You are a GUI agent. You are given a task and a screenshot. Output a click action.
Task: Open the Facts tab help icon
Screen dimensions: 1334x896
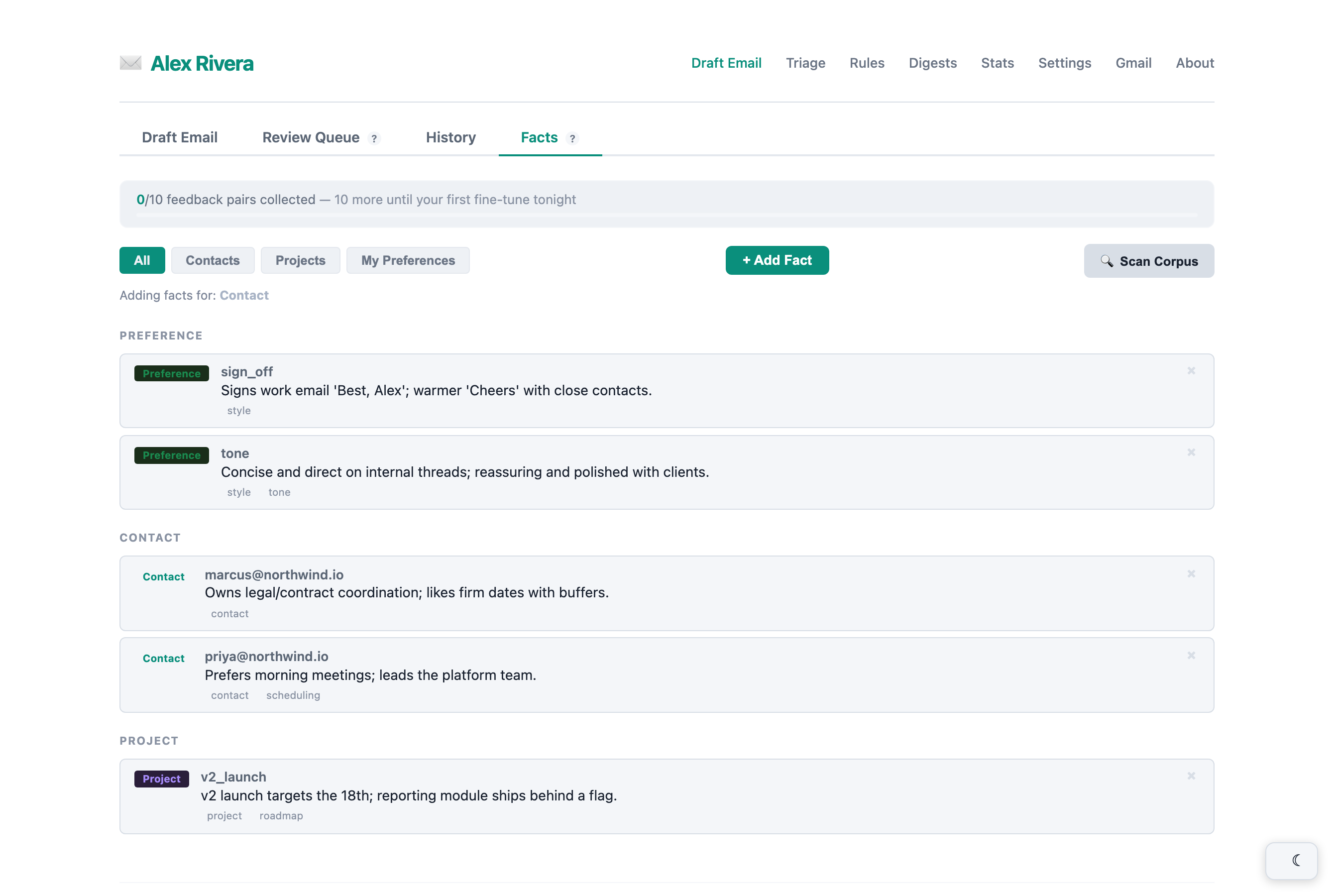tap(572, 138)
